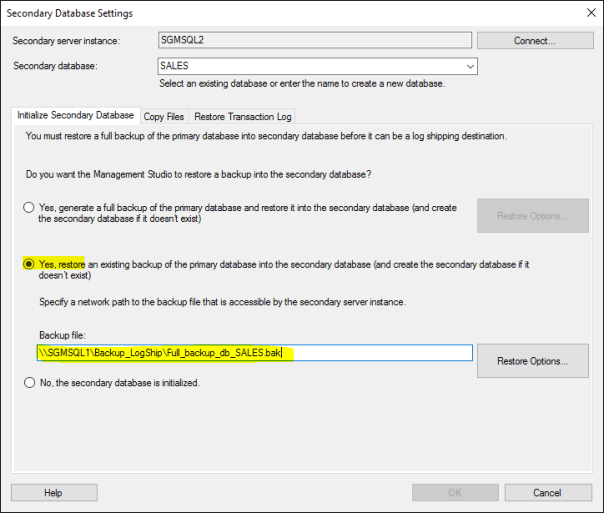Select 'Yes, generate a full backup' radio button
Image resolution: width=604 pixels, height=513 pixels.
[29, 208]
